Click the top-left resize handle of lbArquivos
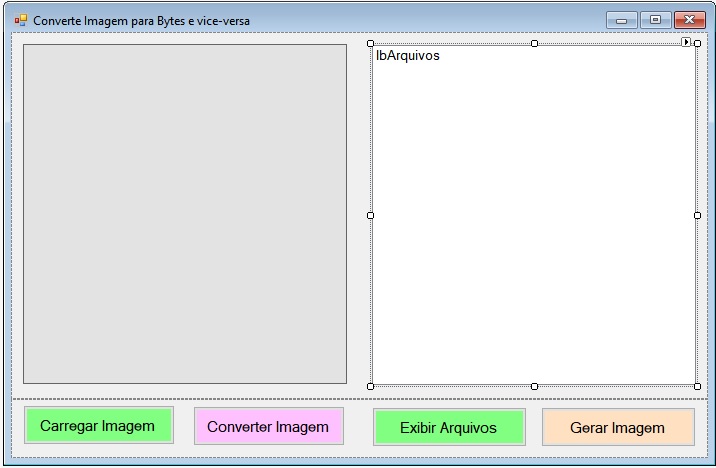This screenshot has width=716, height=468. point(371,44)
